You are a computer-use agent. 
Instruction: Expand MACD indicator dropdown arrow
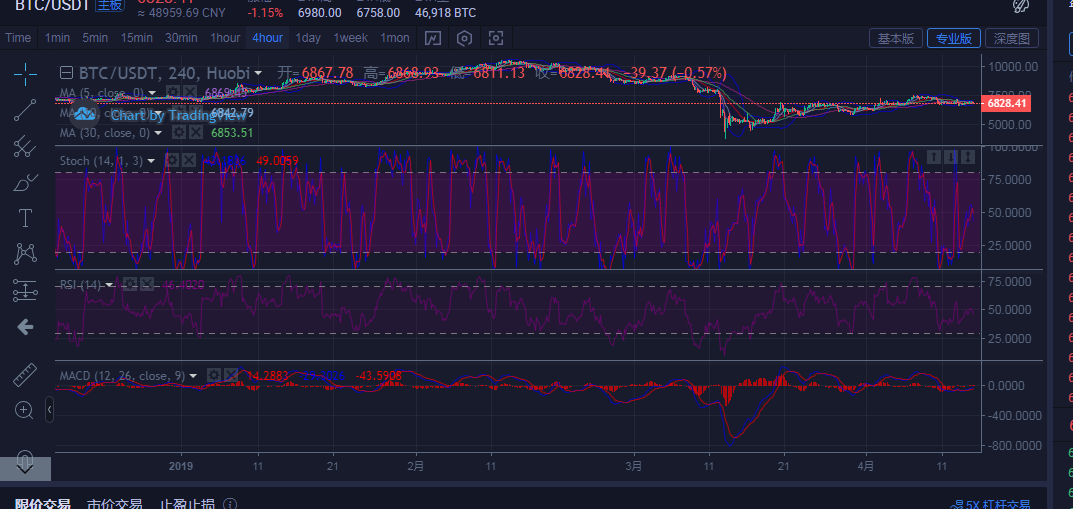(x=194, y=376)
